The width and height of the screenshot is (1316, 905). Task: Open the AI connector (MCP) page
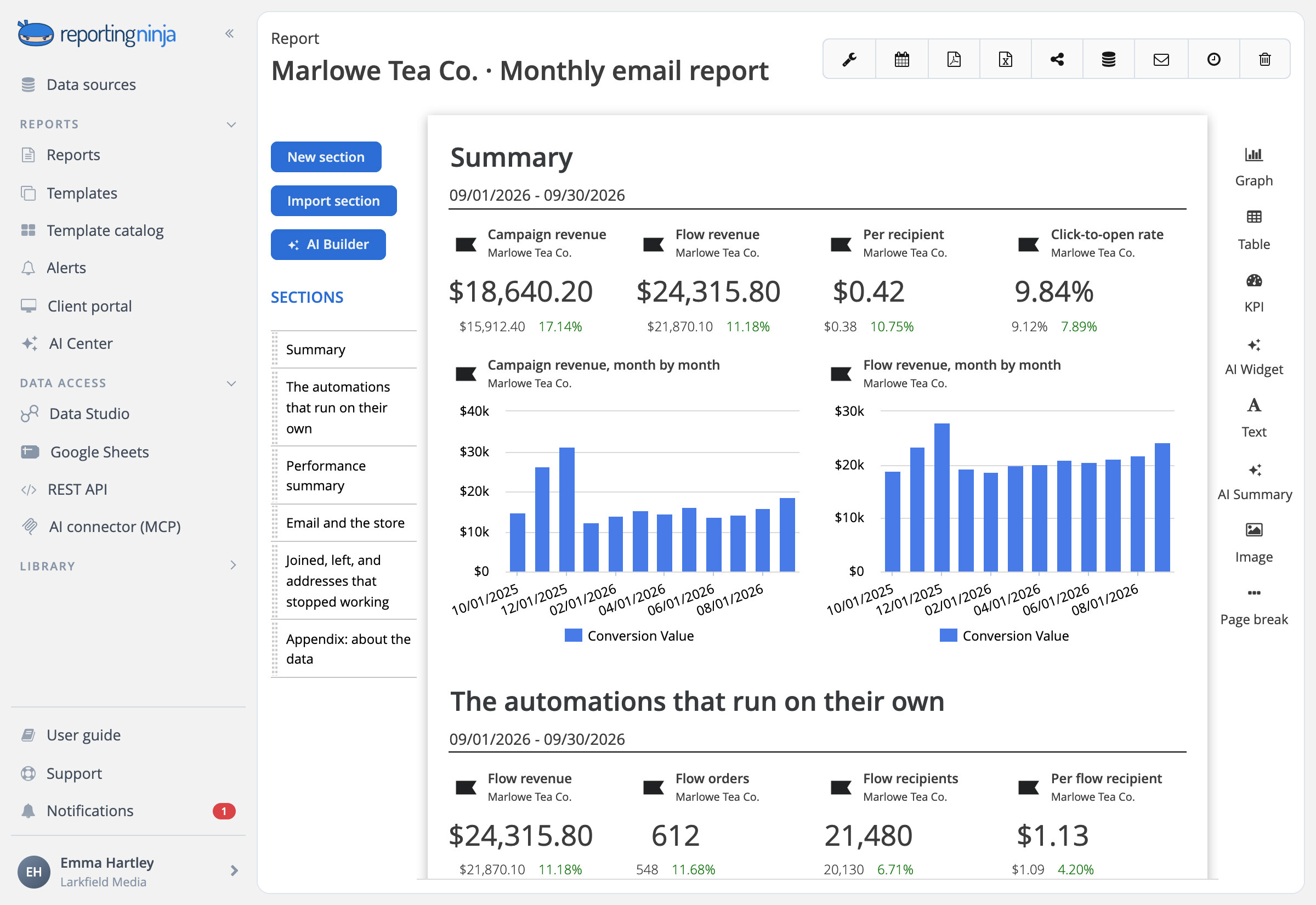[x=101, y=527]
